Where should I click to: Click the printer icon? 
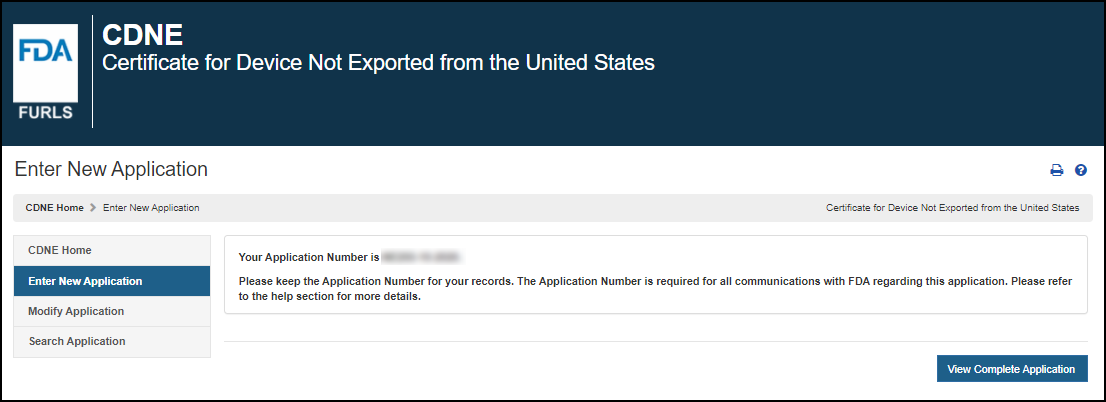1056,171
